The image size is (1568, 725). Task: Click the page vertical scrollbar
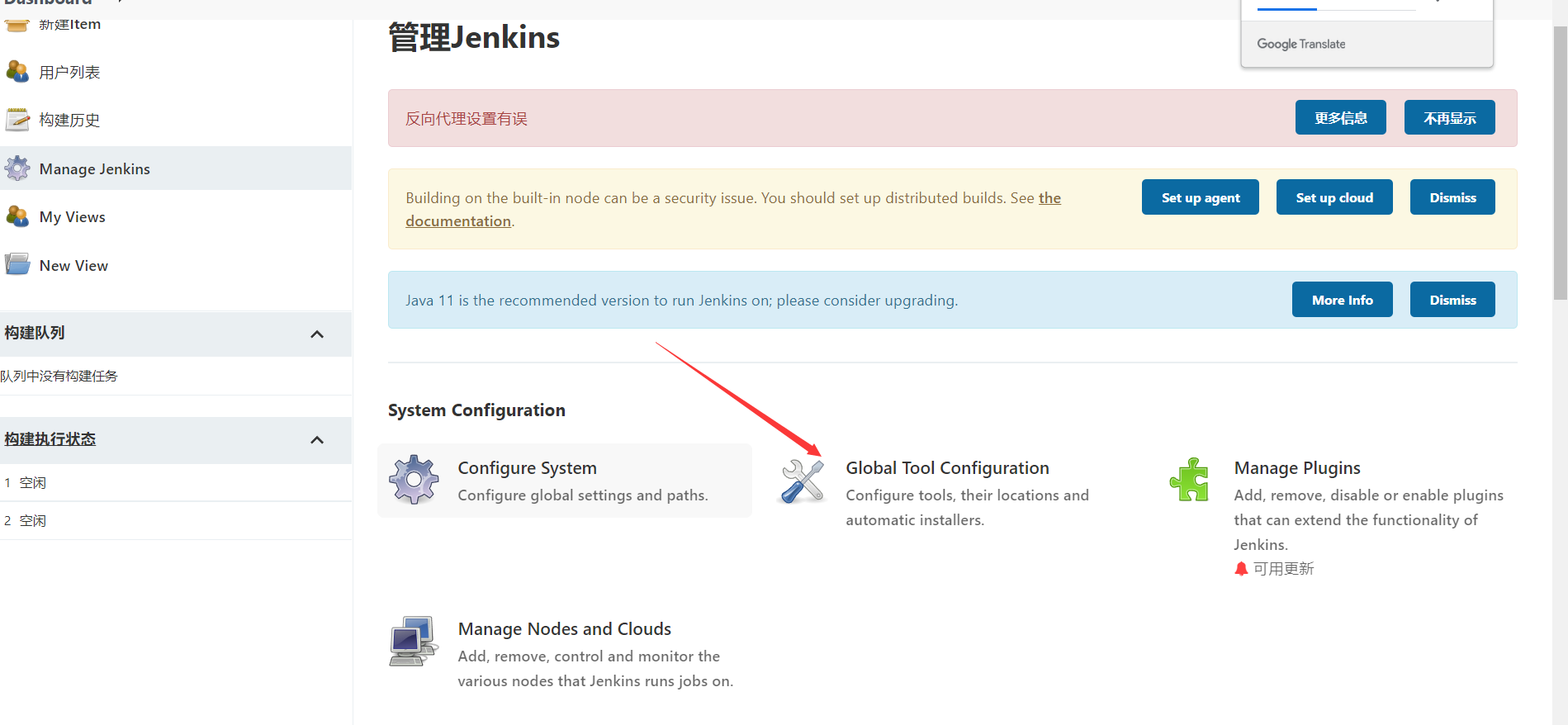tap(1560, 163)
